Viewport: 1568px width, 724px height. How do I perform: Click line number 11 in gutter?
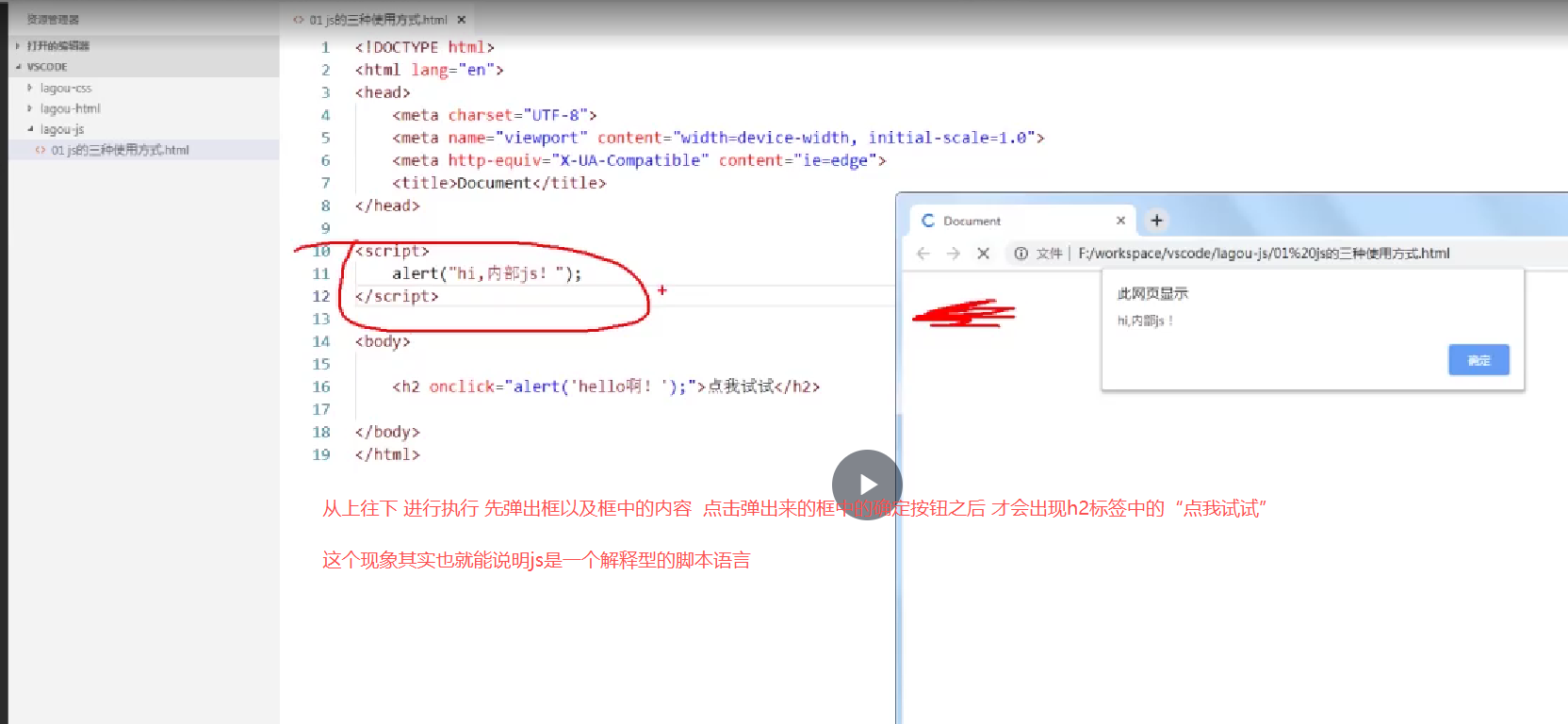click(x=321, y=273)
